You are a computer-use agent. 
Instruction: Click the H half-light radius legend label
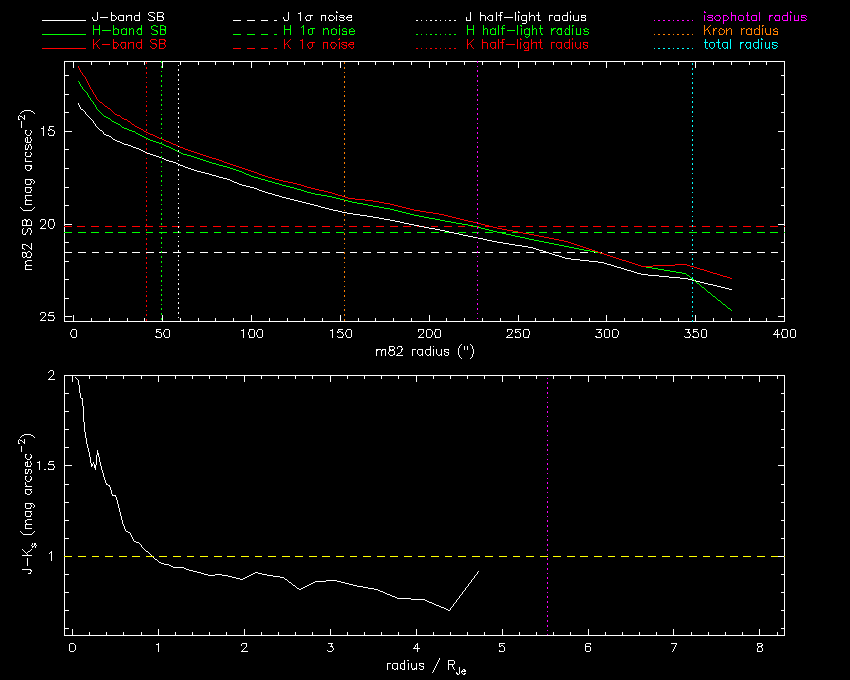[526, 32]
